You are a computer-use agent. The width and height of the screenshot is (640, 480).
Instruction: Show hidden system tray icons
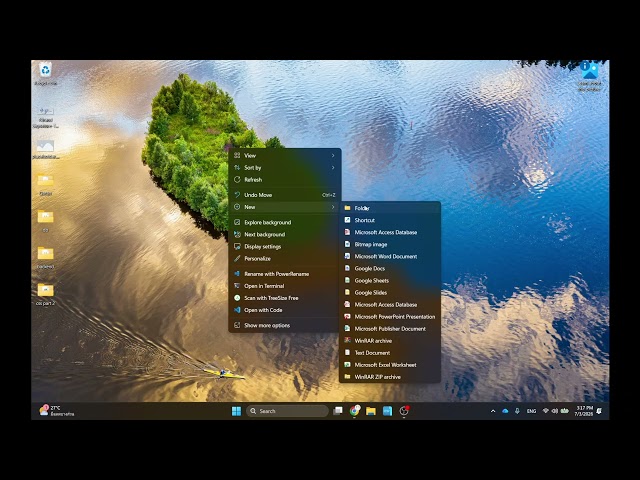point(493,411)
